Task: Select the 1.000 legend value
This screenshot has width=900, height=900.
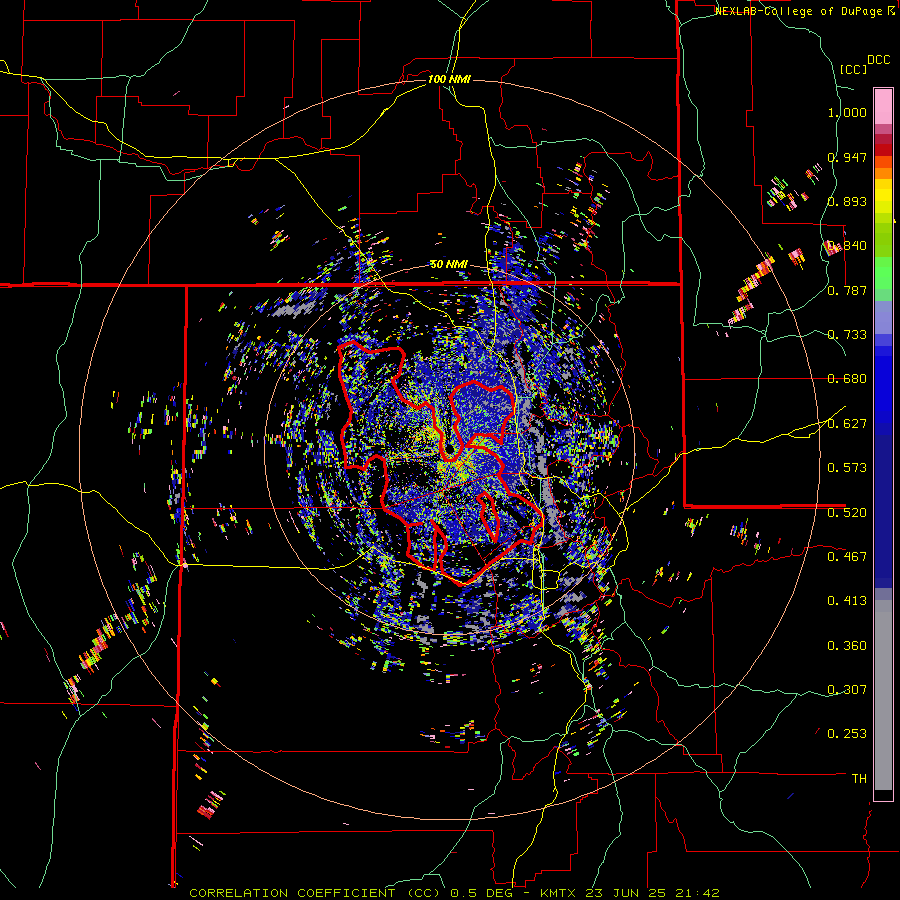Action: (847, 112)
